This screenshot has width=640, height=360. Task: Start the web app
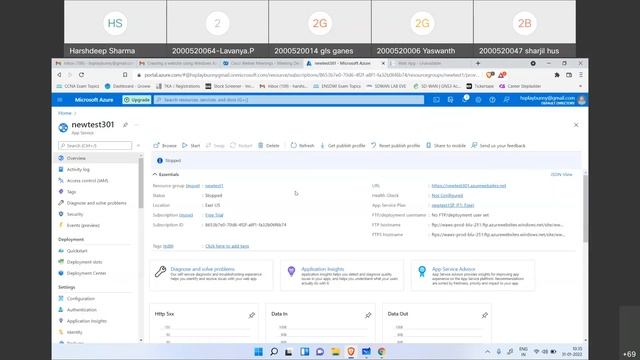click(191, 146)
